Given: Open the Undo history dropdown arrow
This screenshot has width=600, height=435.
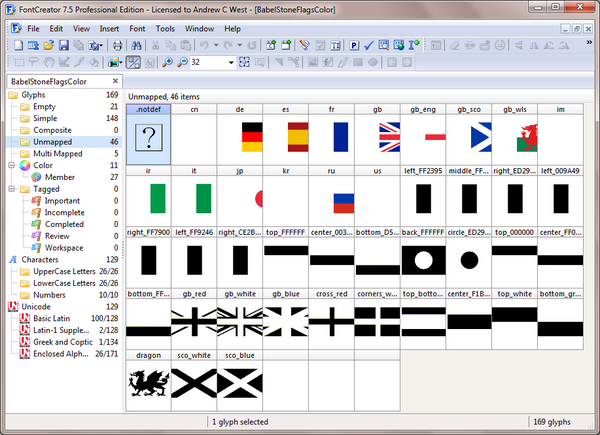Looking at the screenshot, I should [x=216, y=46].
